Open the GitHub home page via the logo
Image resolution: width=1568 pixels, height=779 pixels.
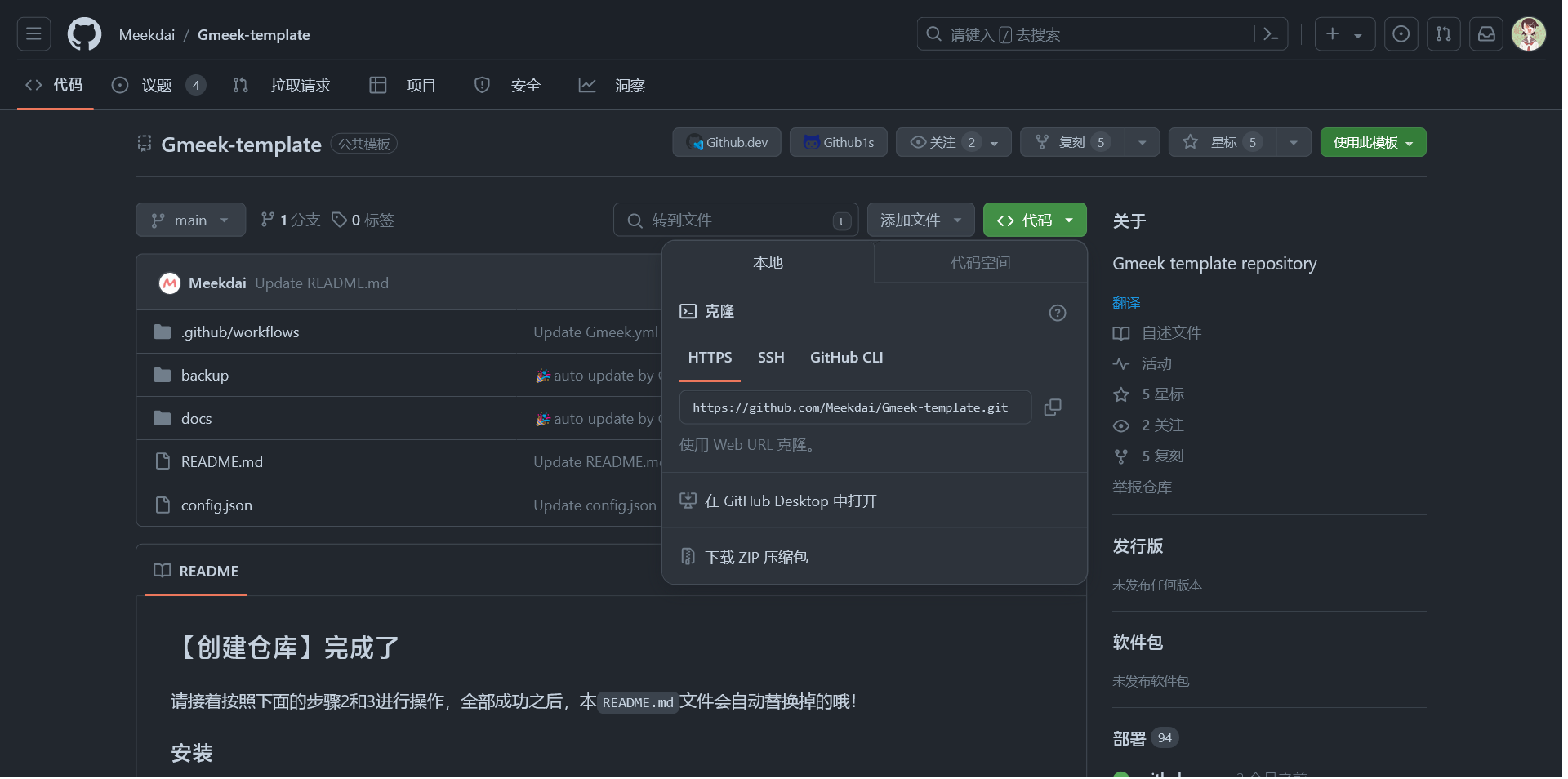84,33
